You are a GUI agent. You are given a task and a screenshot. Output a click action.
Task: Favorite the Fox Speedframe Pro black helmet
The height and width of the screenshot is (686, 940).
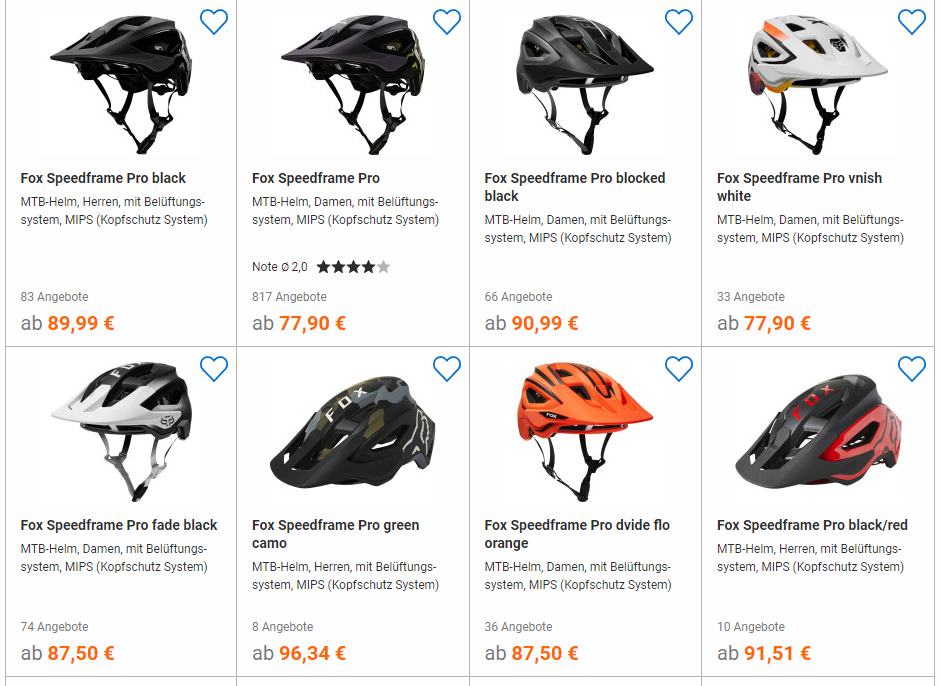pos(214,22)
